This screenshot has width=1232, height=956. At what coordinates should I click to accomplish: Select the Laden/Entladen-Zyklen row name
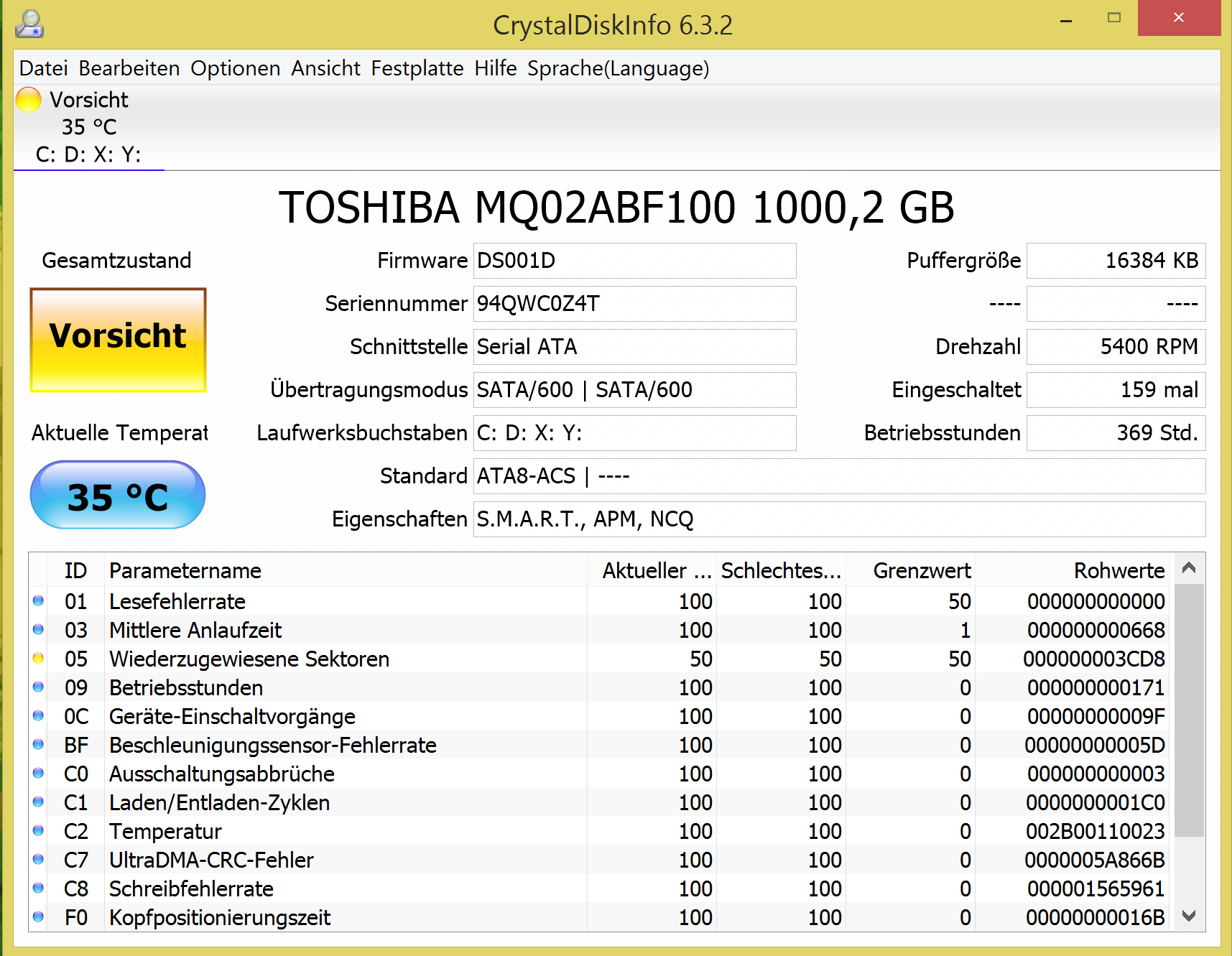coord(220,802)
